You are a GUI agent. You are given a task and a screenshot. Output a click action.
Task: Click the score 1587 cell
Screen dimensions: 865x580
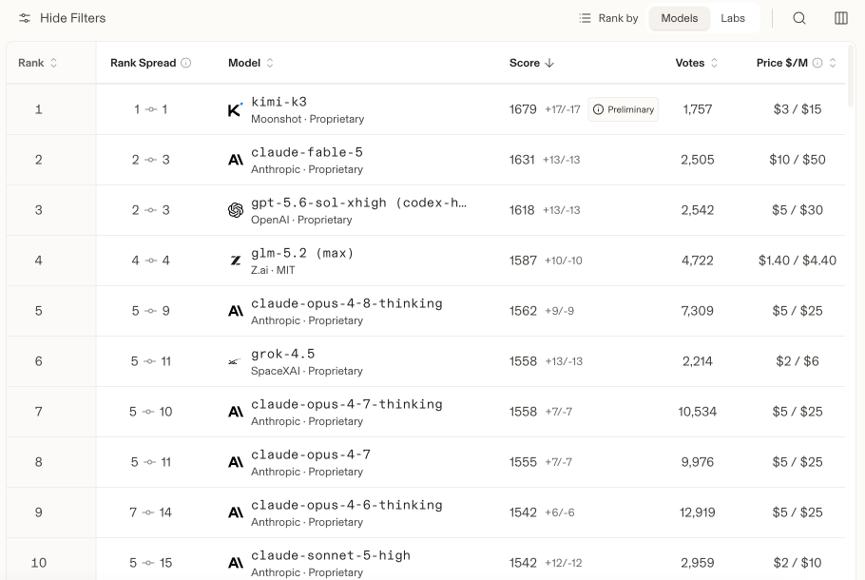[x=522, y=260]
